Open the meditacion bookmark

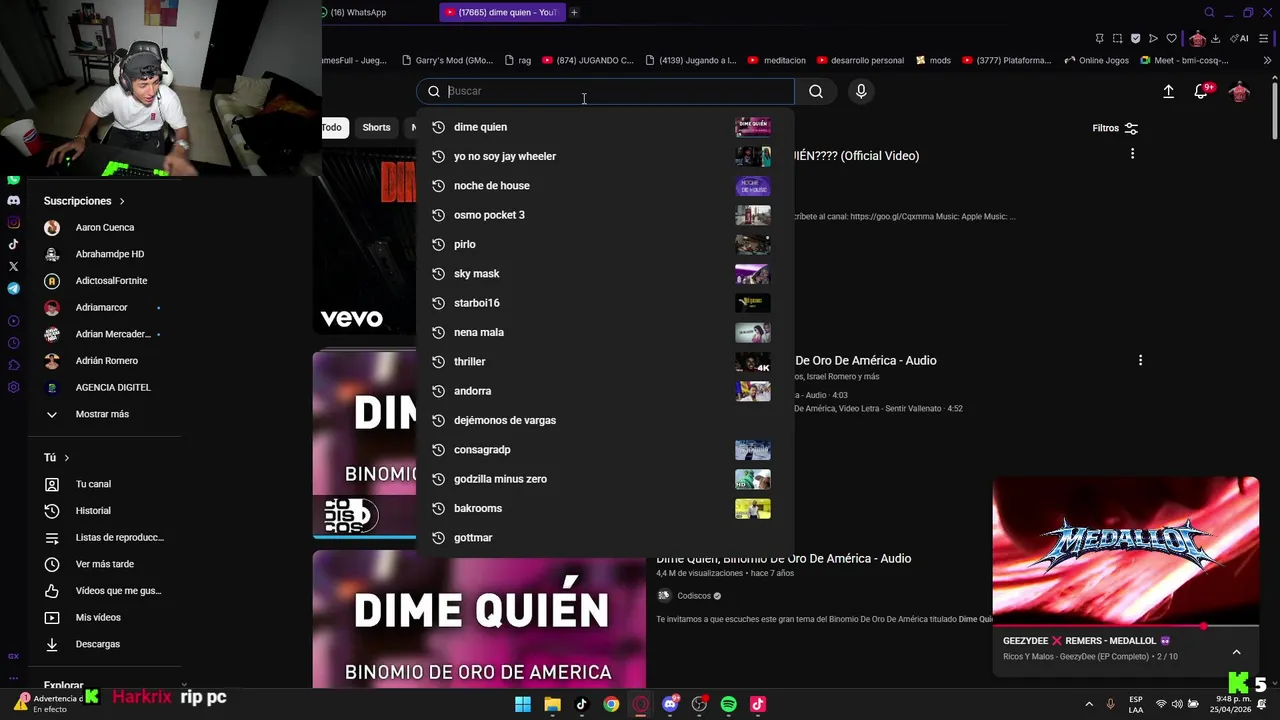click(x=777, y=60)
